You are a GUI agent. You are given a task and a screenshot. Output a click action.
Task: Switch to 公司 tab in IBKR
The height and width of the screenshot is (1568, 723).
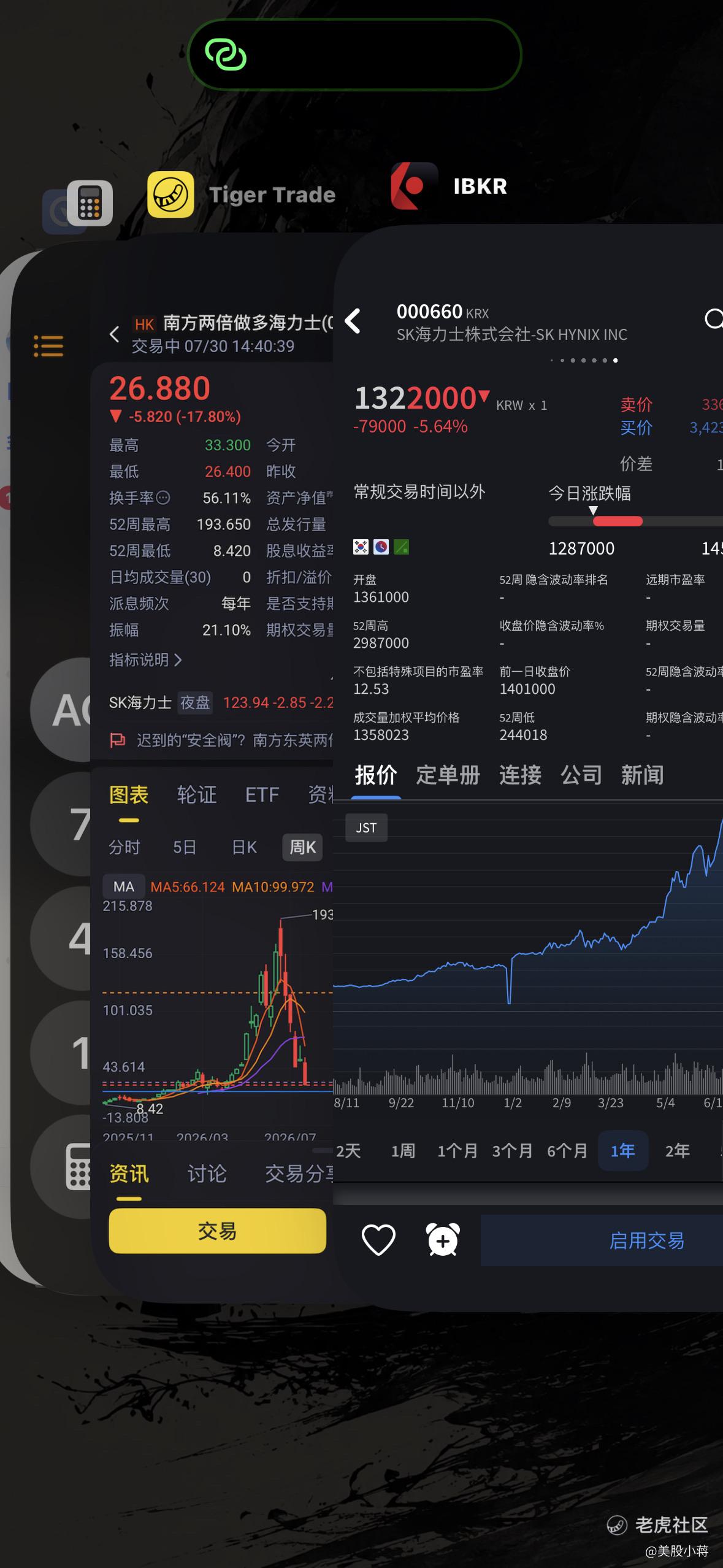coord(581,775)
